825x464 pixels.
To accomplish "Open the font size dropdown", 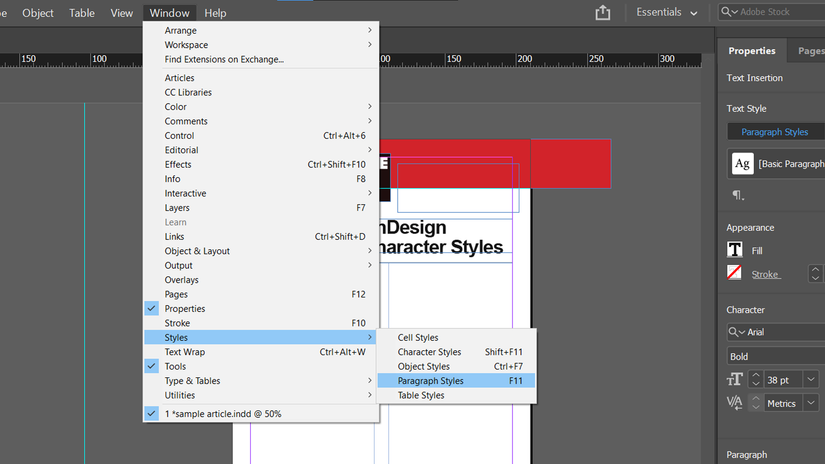I will click(x=811, y=379).
